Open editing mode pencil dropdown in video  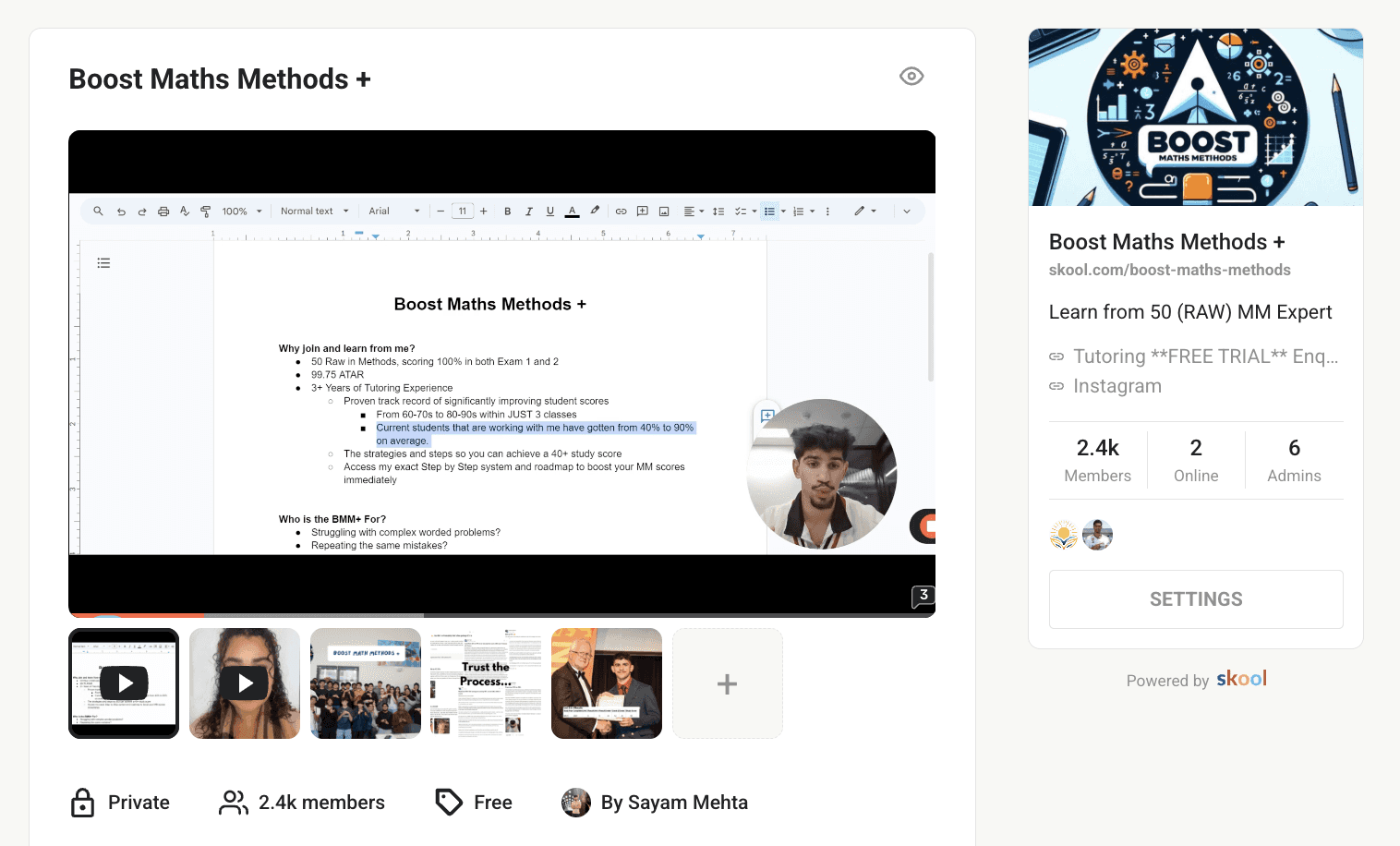pyautogui.click(x=865, y=211)
